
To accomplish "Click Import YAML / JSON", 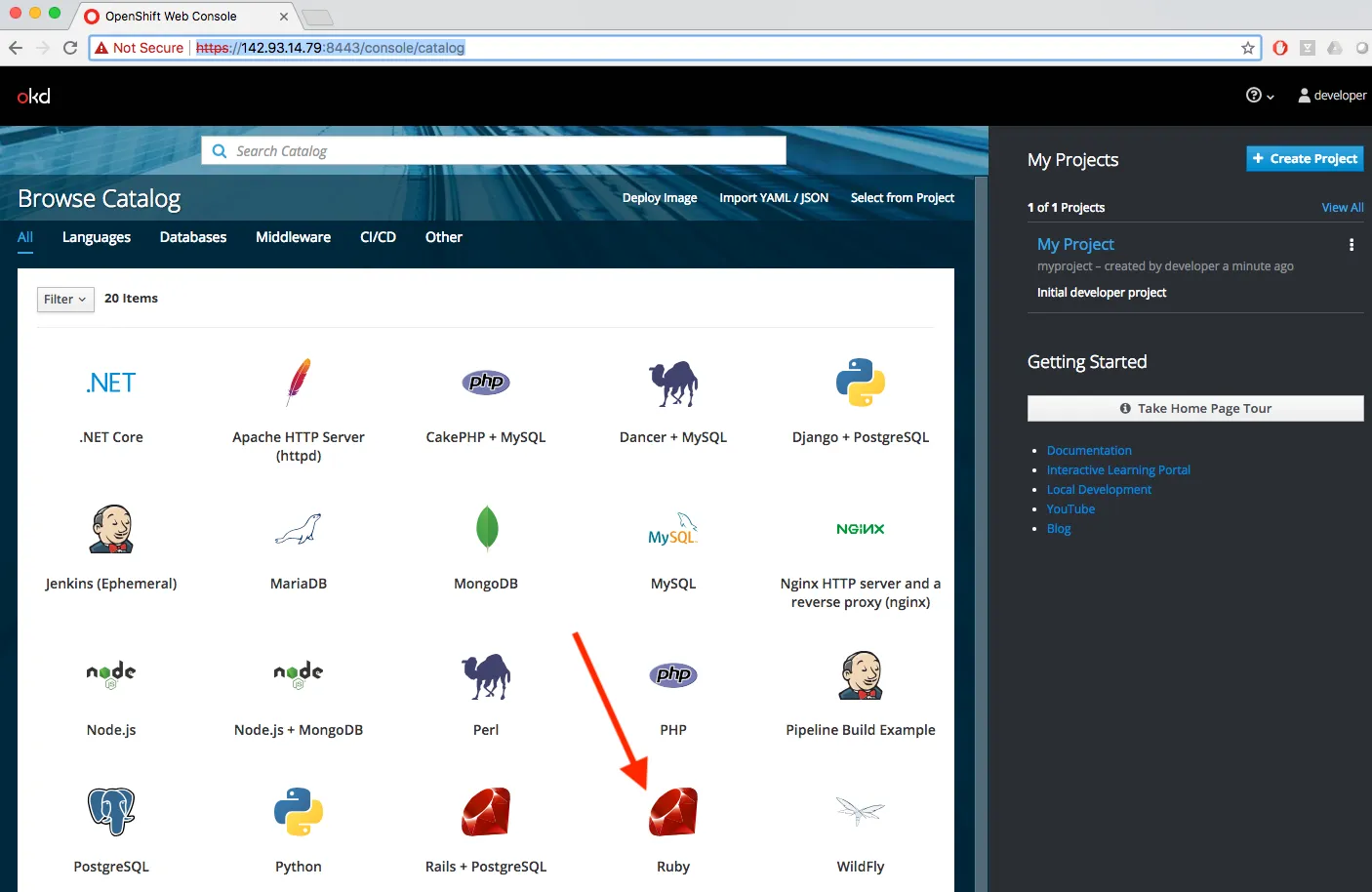I will point(774,198).
